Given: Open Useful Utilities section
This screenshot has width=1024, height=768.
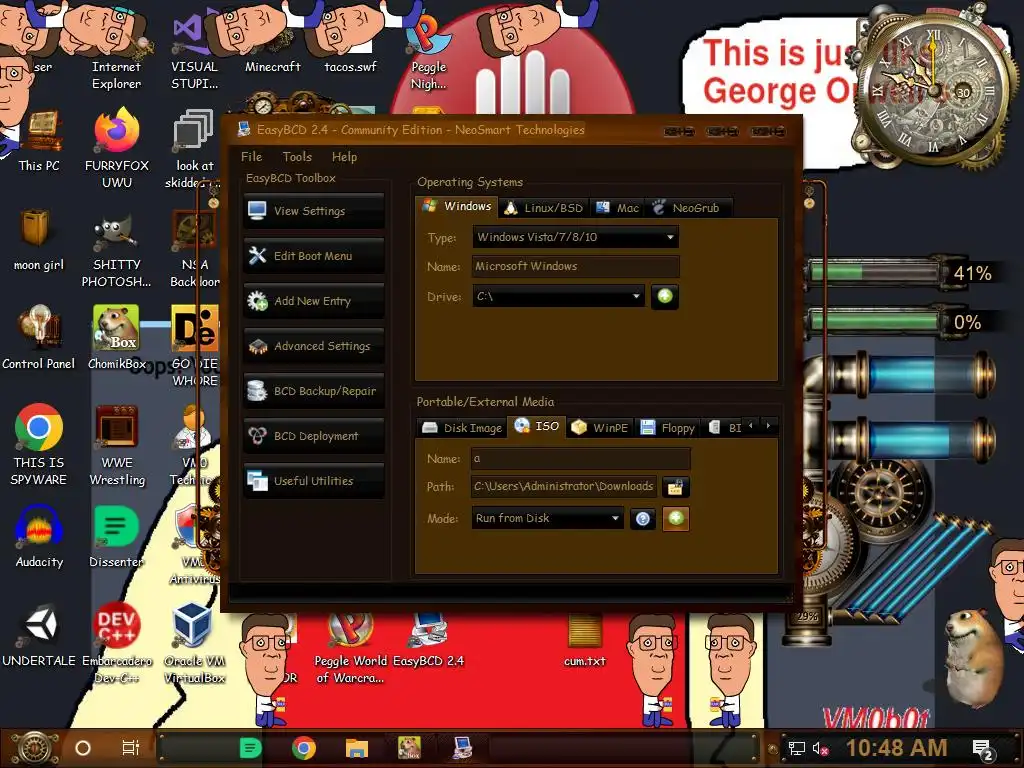Looking at the screenshot, I should coord(313,481).
